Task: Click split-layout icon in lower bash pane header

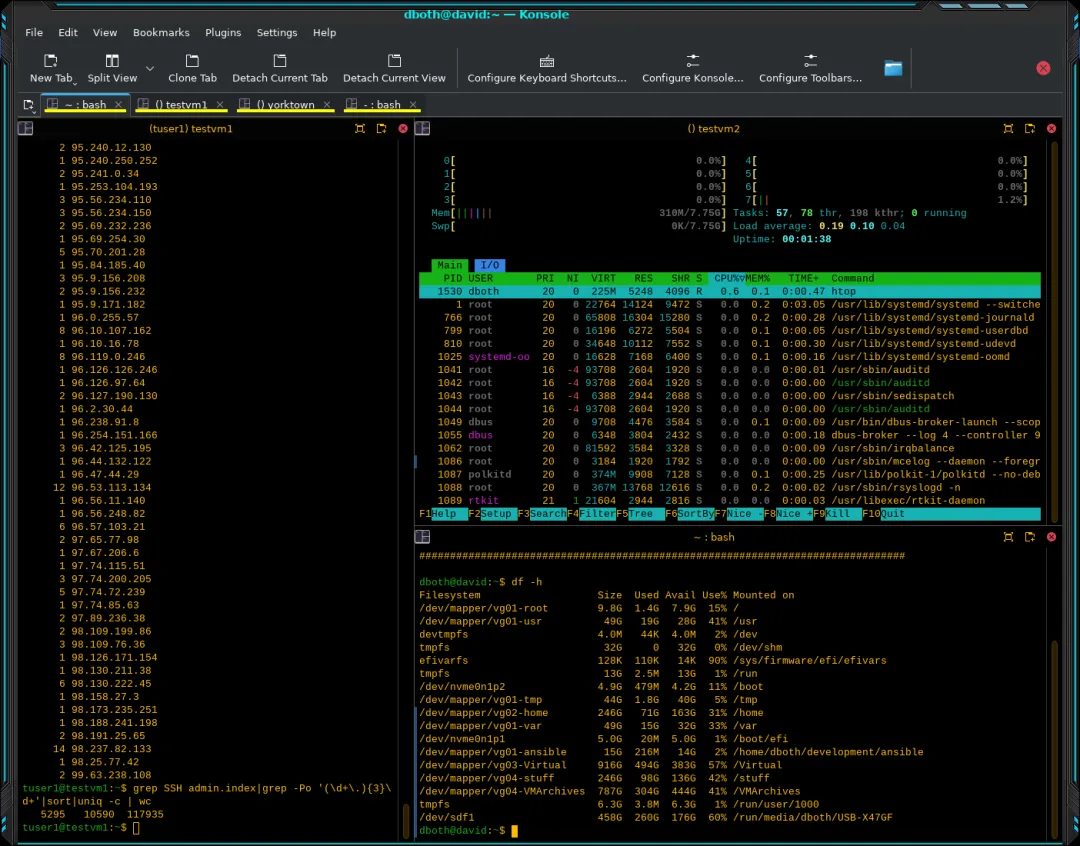Action: (422, 537)
